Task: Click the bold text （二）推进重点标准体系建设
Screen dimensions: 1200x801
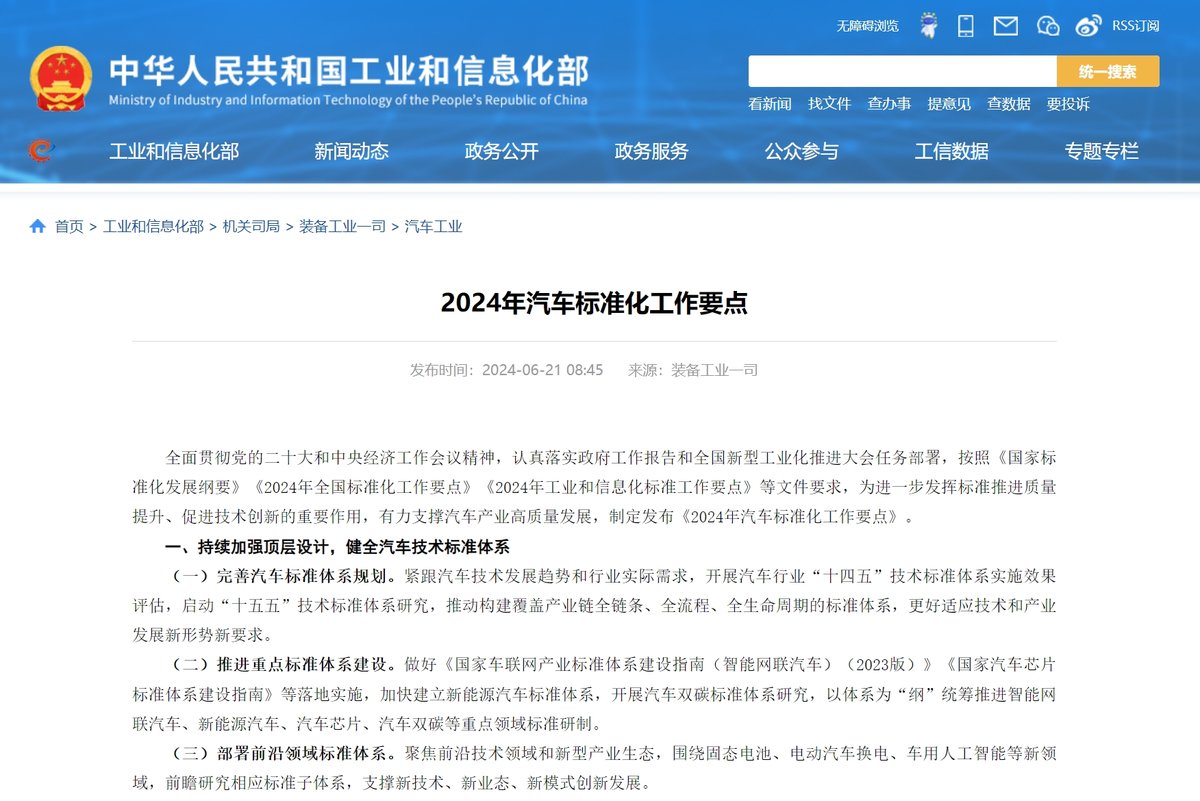Action: 282,665
